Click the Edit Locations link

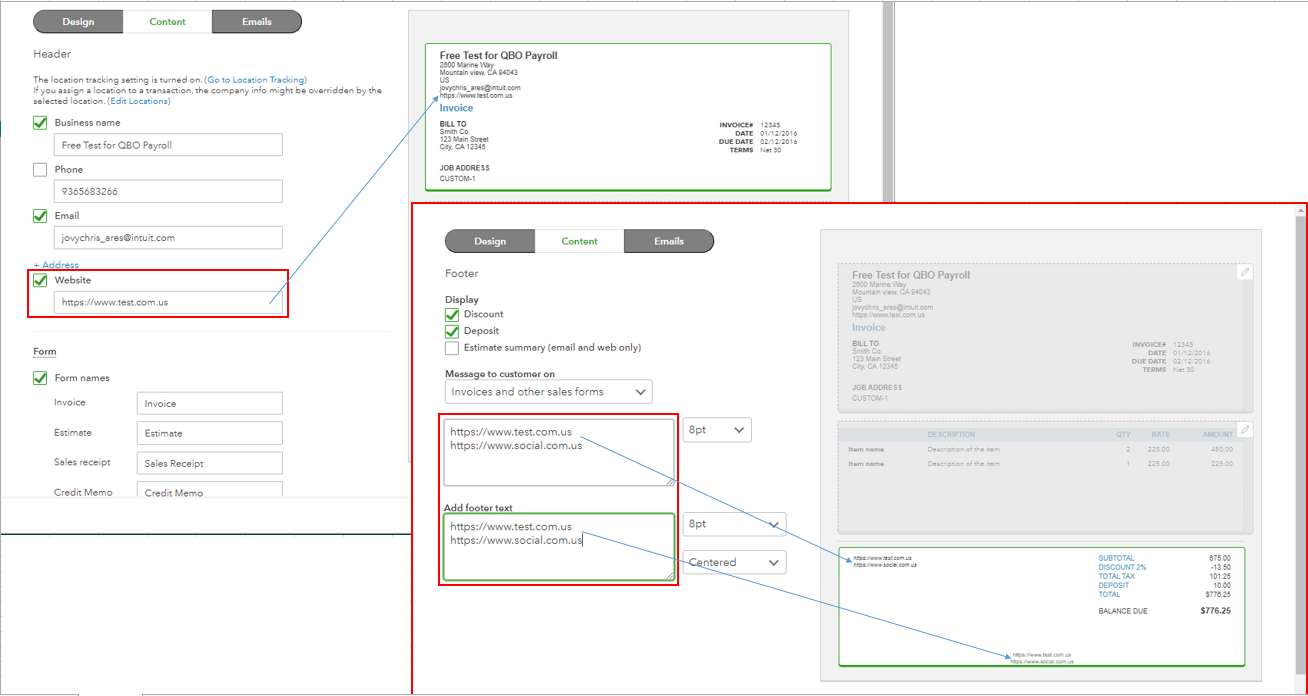138,100
